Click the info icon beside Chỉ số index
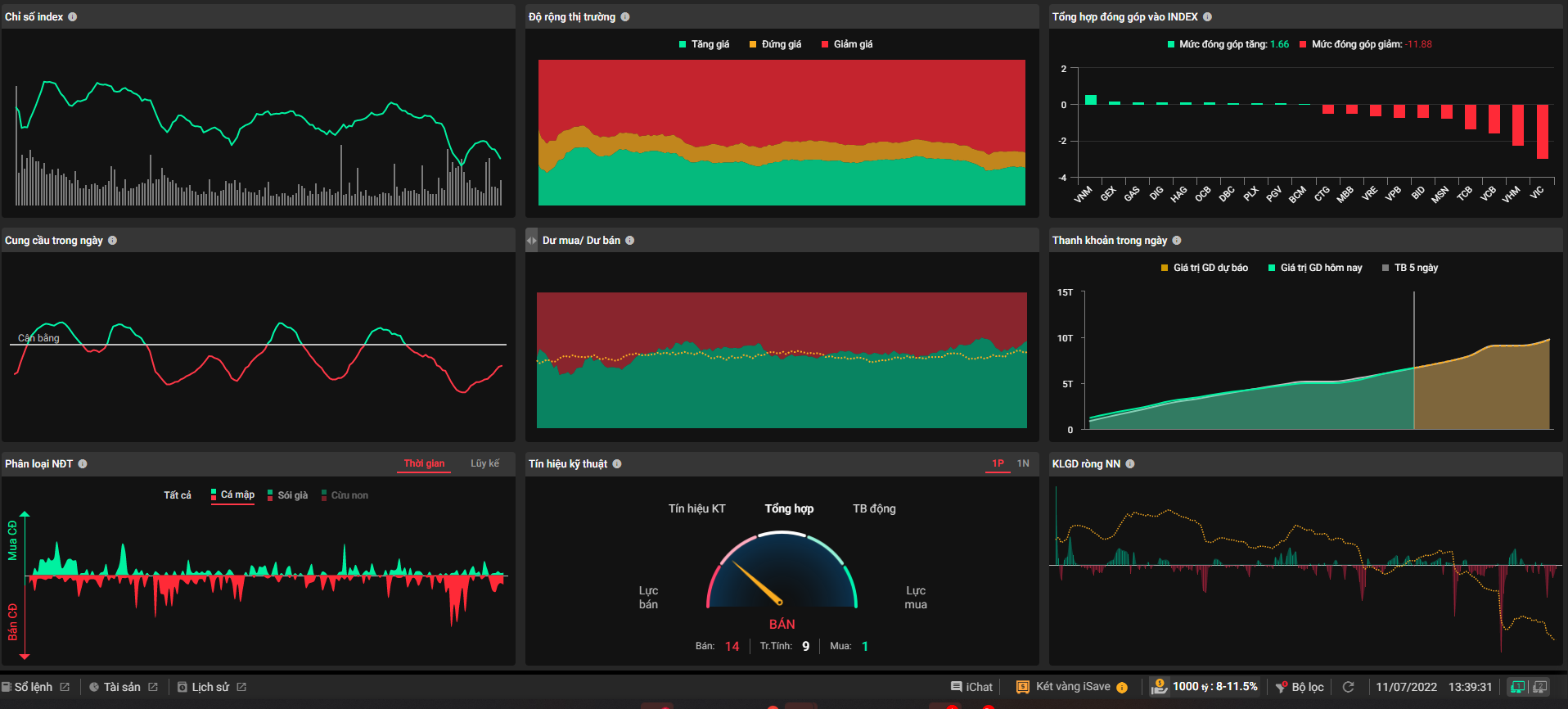1568x709 pixels. 73,17
